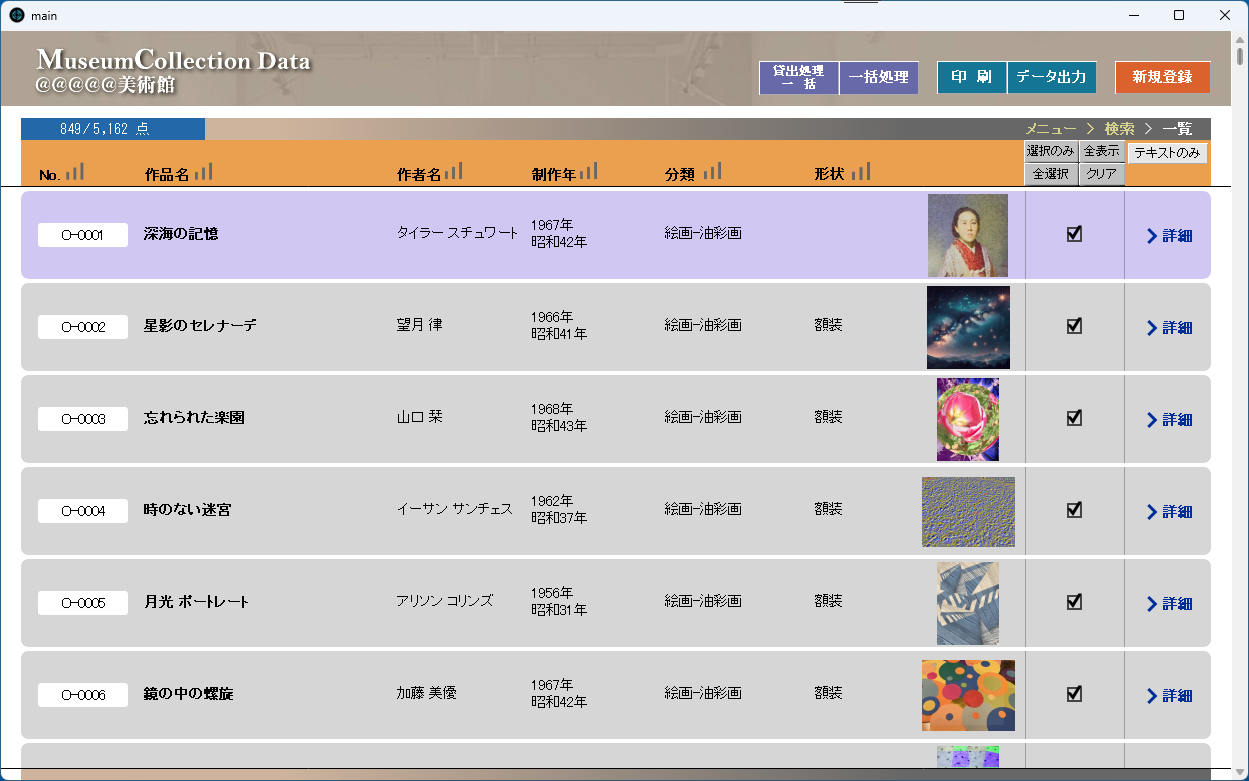Click 新規登録 button
This screenshot has width=1249, height=781.
pyautogui.click(x=1162, y=77)
